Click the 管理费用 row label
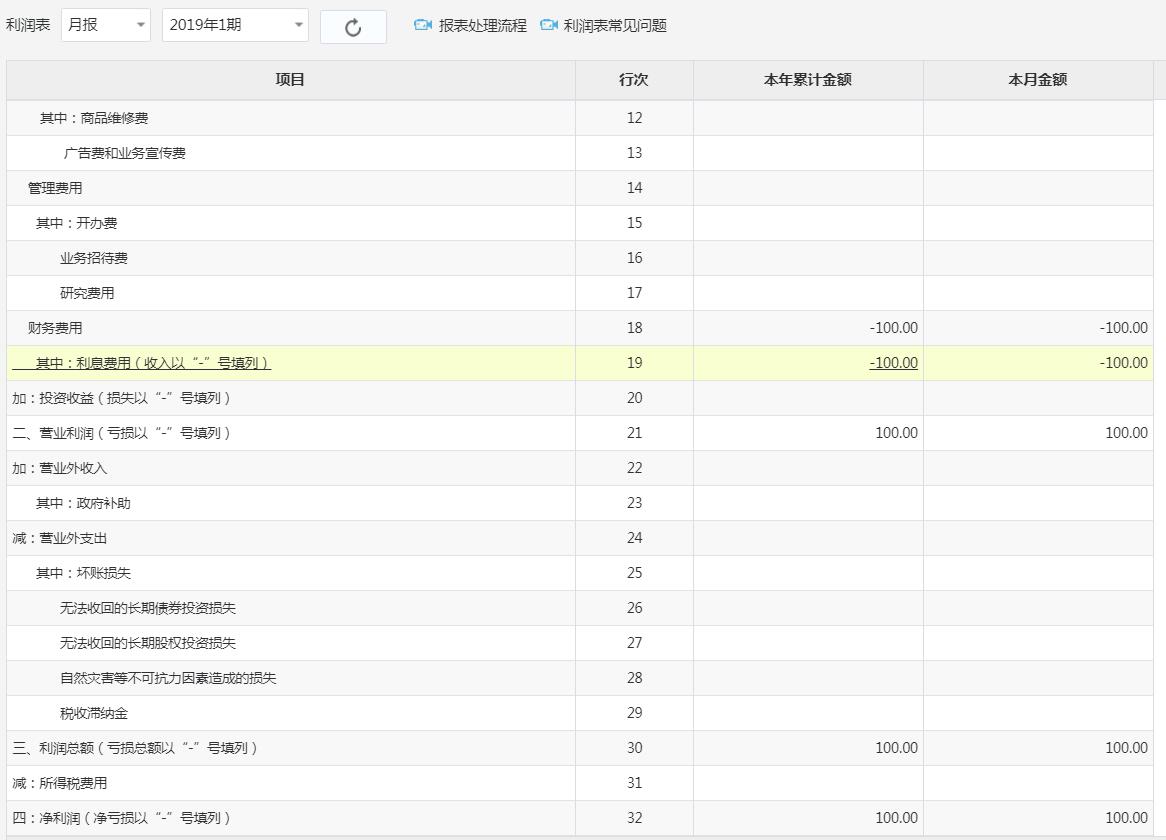 pos(48,188)
